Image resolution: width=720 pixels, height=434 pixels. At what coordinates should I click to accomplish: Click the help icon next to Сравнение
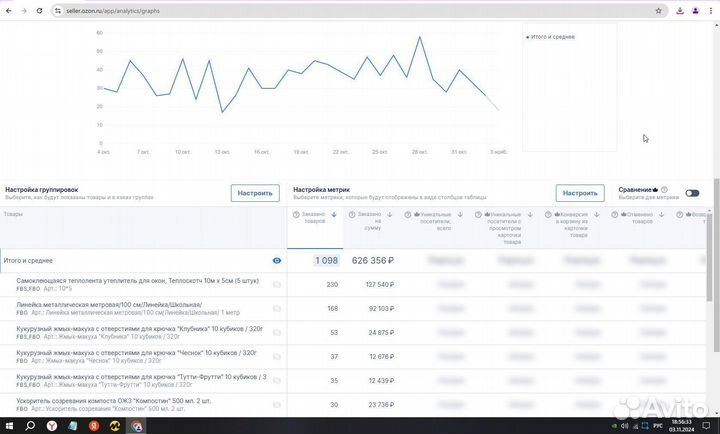(x=664, y=190)
